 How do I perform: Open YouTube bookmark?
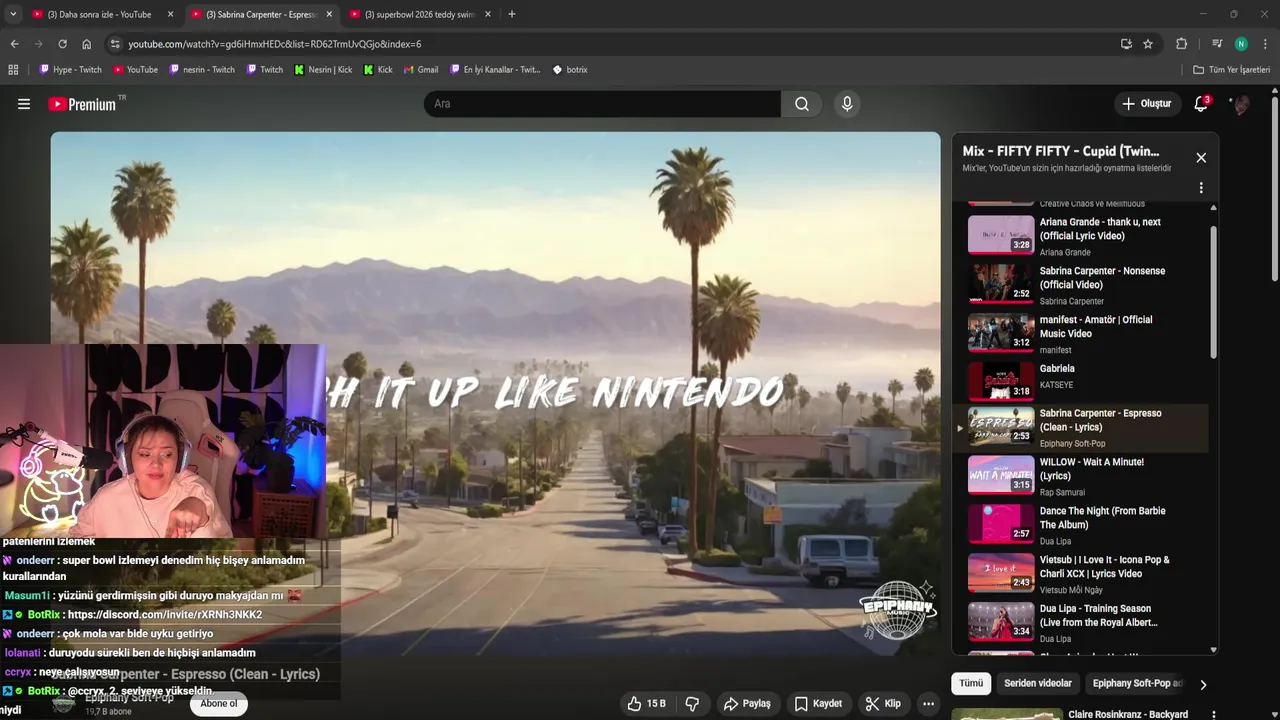(x=135, y=70)
